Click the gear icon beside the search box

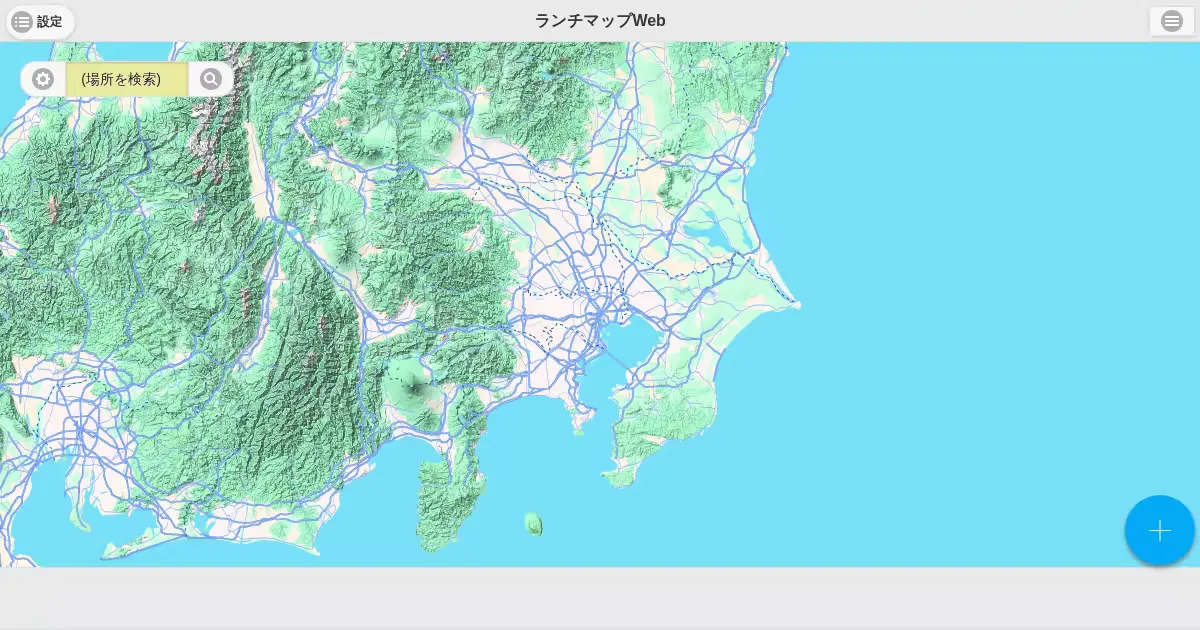43,79
